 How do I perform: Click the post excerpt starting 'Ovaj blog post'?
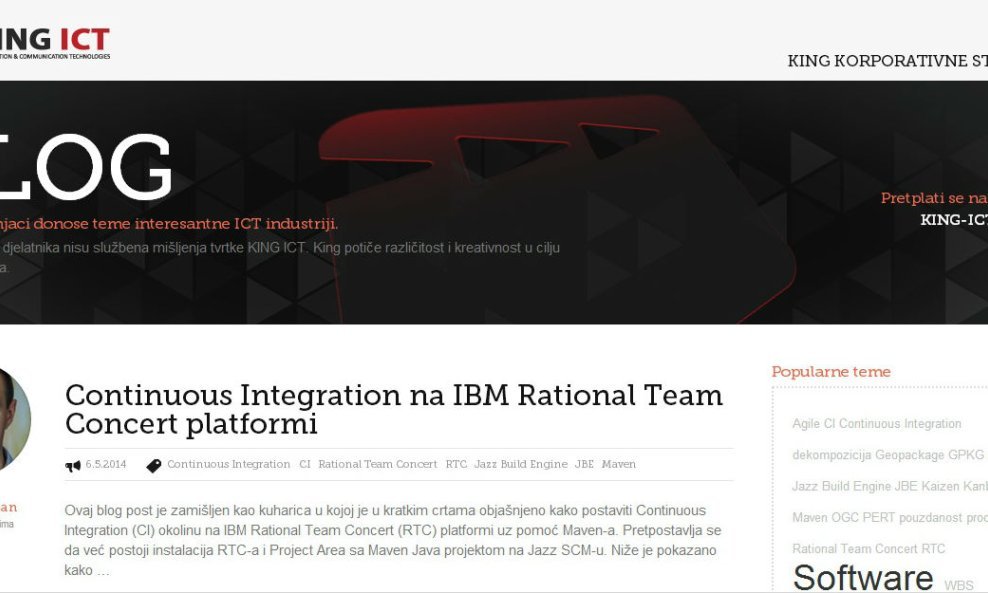pos(393,540)
